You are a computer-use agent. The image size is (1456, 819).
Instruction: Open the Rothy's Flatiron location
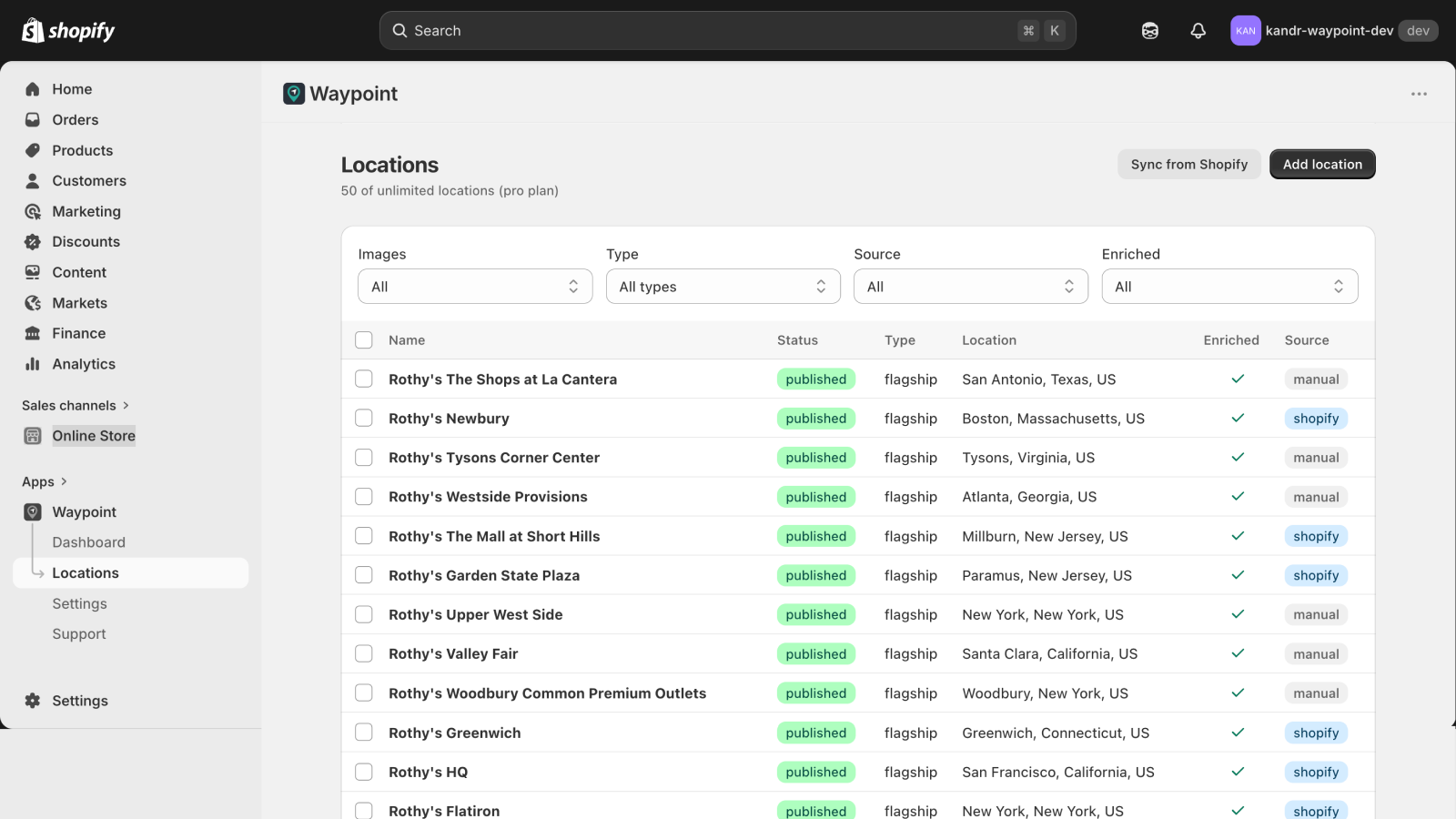(x=444, y=811)
